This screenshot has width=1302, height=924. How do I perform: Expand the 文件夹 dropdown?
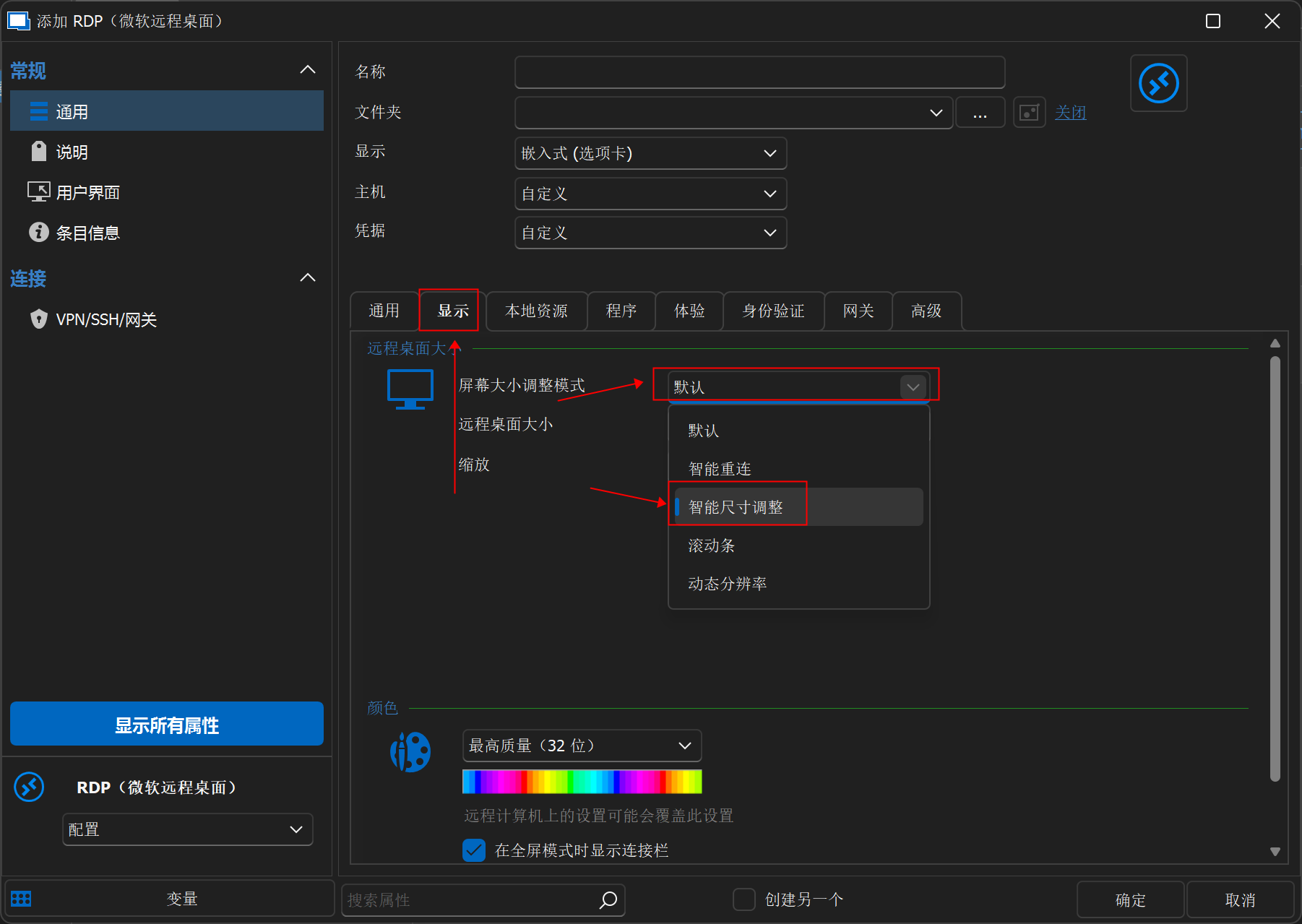(936, 113)
